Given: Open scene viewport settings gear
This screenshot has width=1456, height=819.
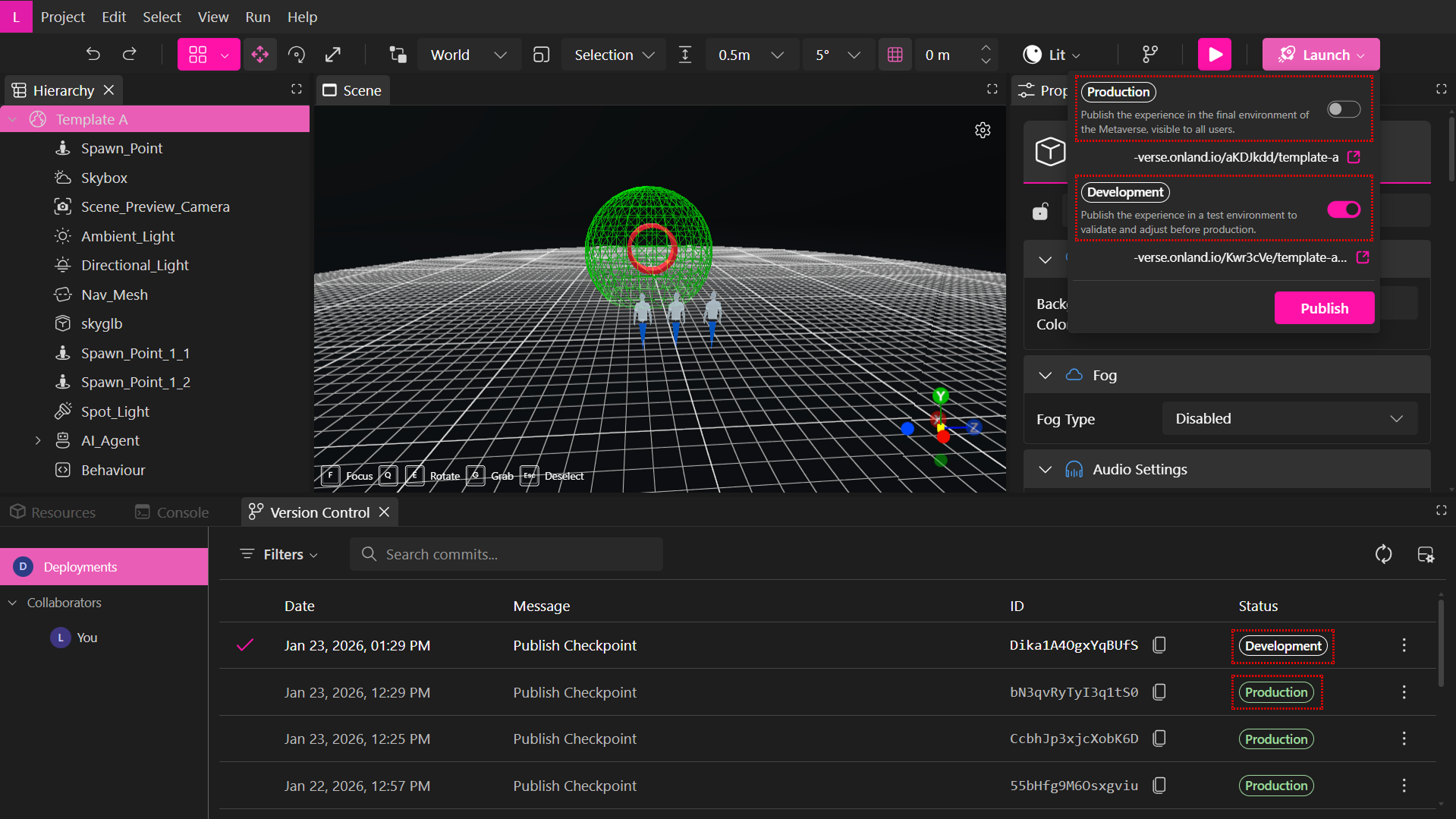Looking at the screenshot, I should [x=983, y=131].
